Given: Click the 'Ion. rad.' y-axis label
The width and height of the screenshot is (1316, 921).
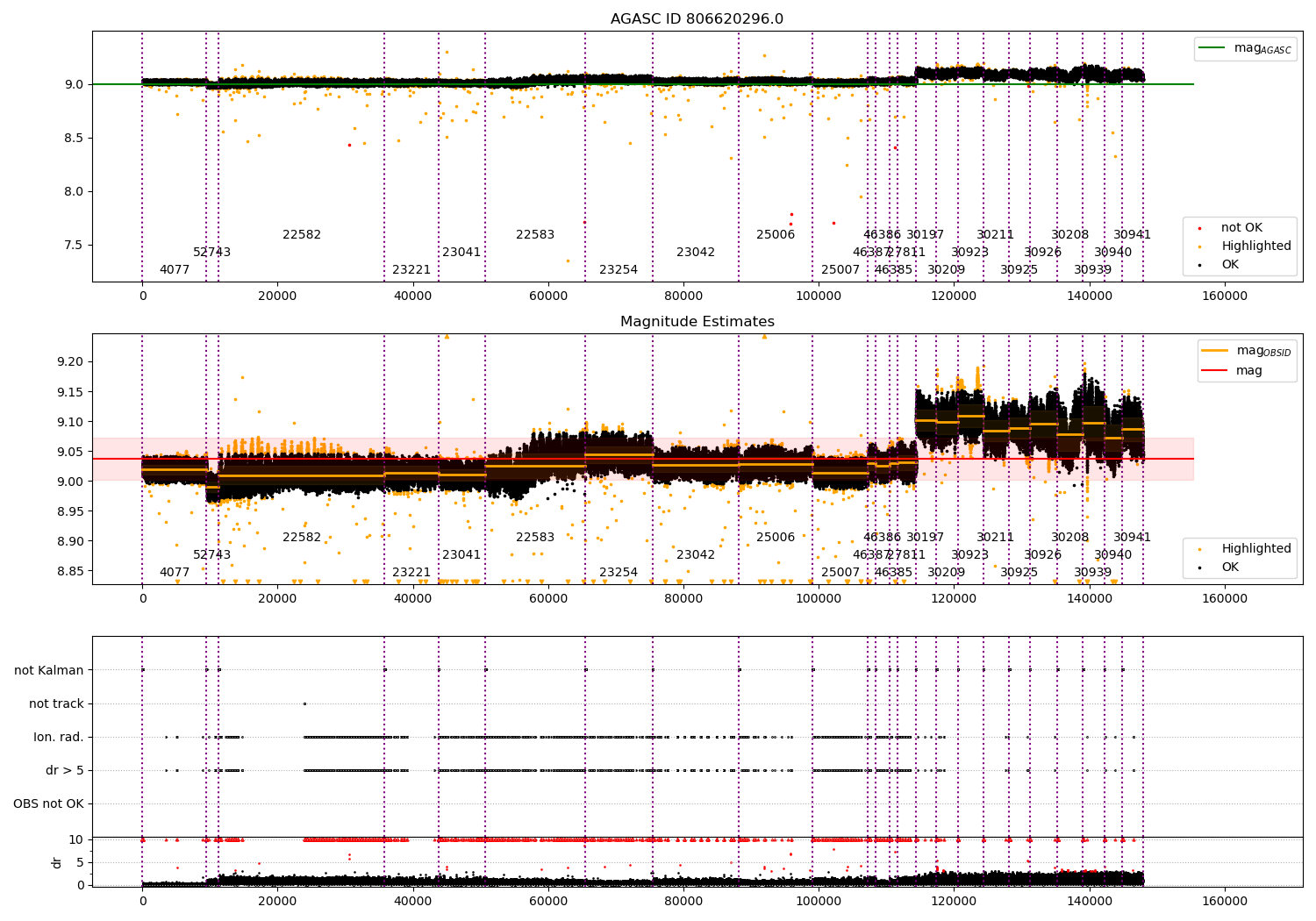Looking at the screenshot, I should click(59, 738).
